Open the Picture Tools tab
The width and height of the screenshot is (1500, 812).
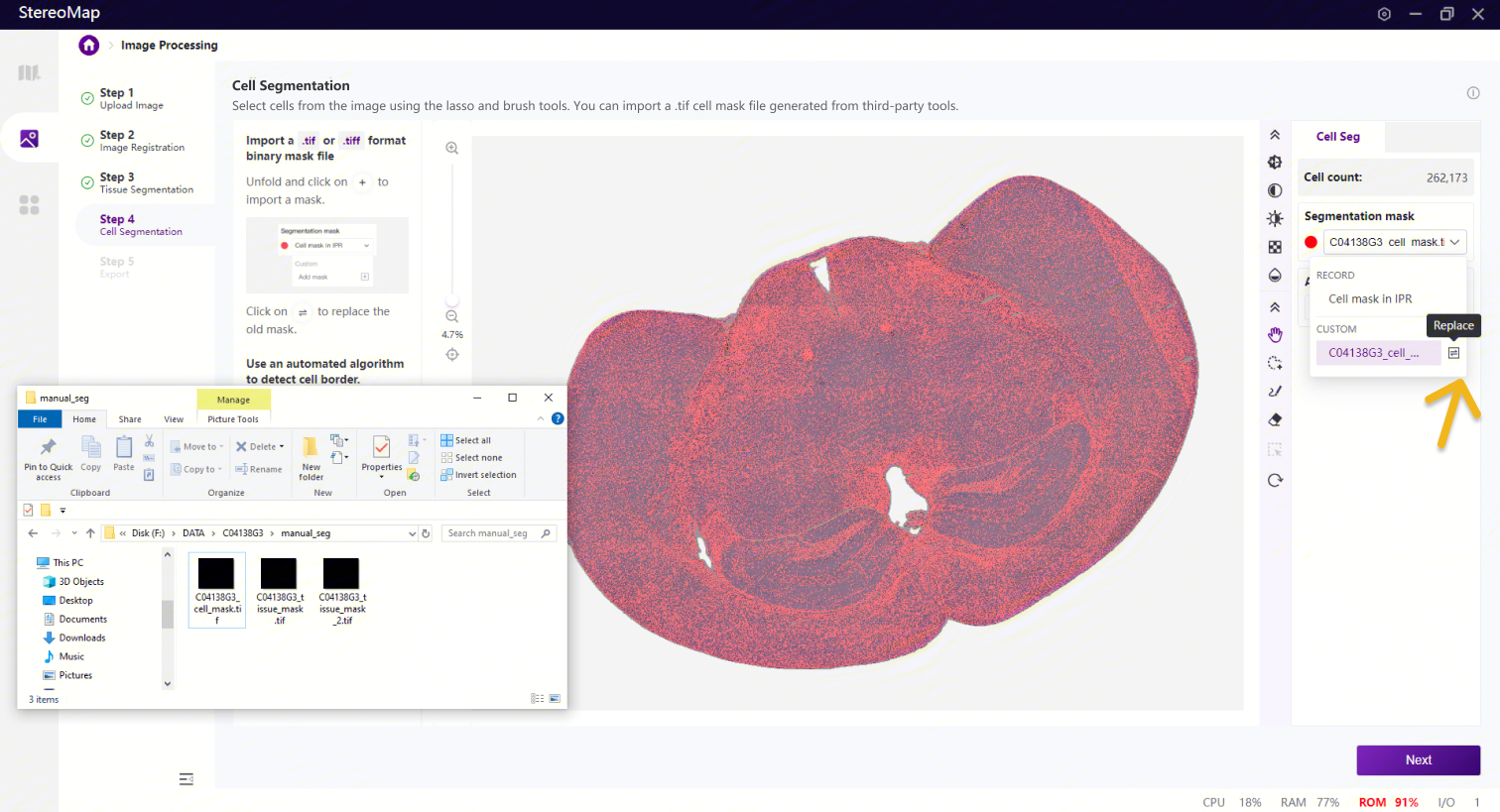pos(233,419)
